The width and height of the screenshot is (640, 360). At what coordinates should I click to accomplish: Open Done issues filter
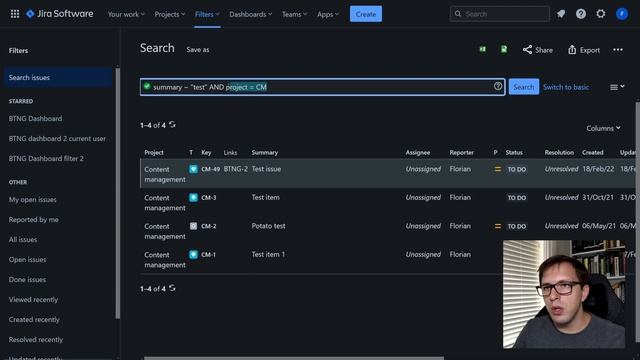[27, 280]
